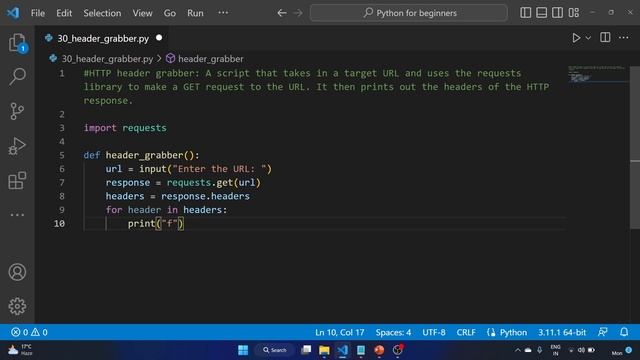640x360 pixels.
Task: Go forward with the right arrow
Action: pos(298,13)
